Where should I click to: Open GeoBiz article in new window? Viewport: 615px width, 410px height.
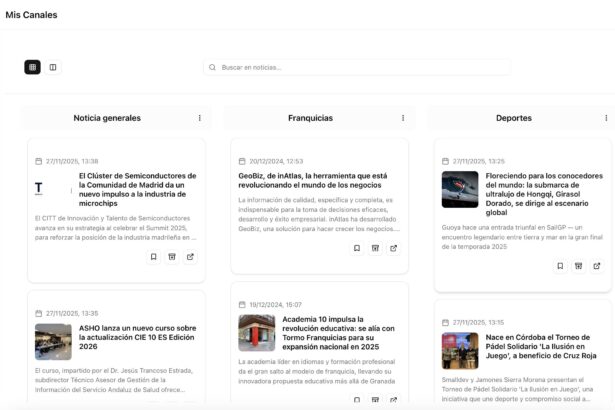point(394,248)
